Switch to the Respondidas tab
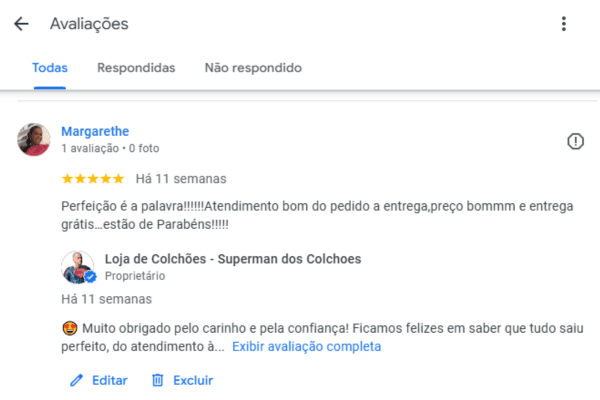Viewport: 600px width, 400px height. coord(136,68)
